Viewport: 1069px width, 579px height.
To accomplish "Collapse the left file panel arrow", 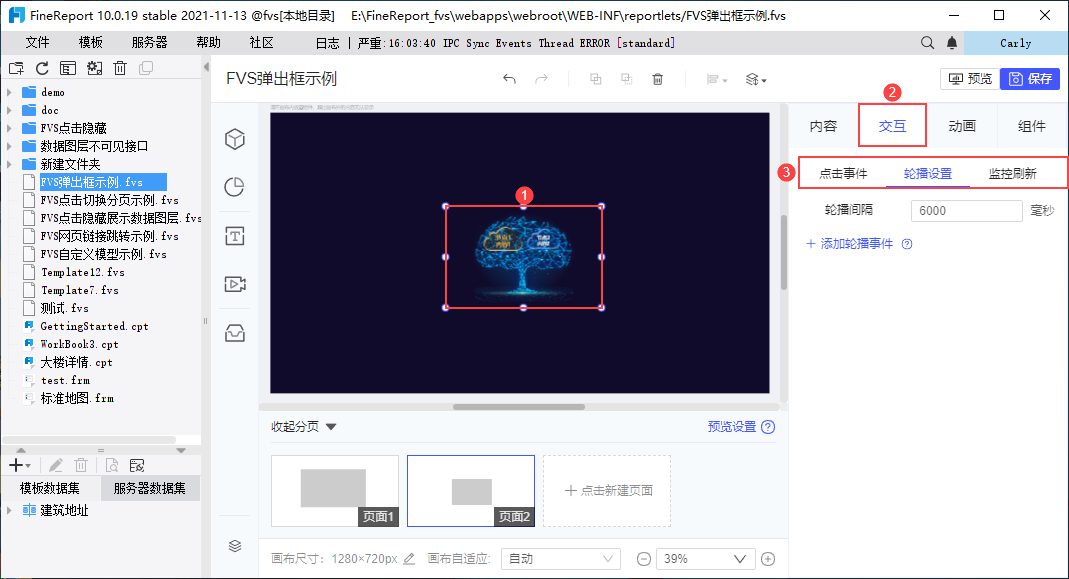I will pos(206,68).
